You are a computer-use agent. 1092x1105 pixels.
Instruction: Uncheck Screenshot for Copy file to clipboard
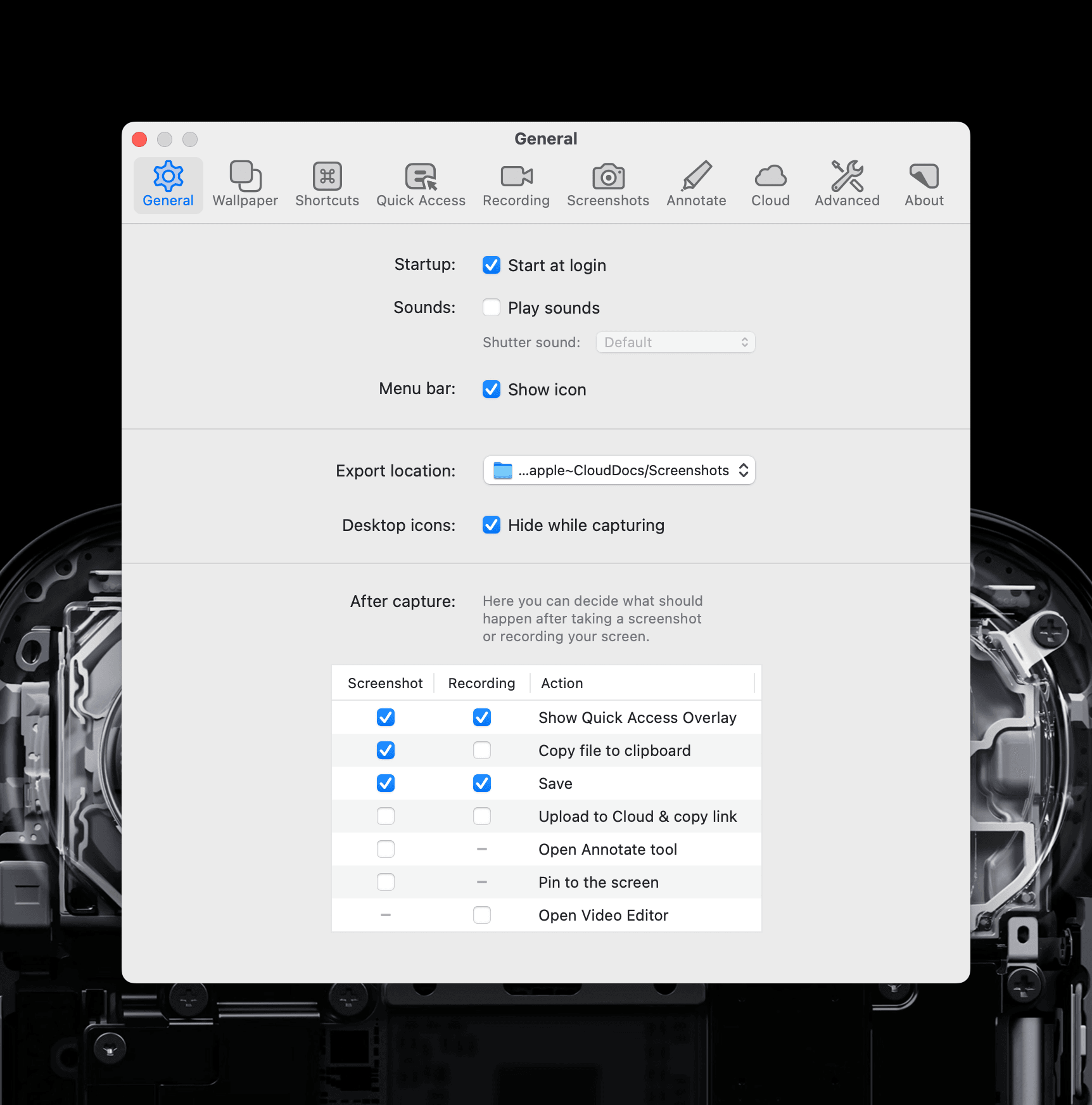(x=386, y=750)
